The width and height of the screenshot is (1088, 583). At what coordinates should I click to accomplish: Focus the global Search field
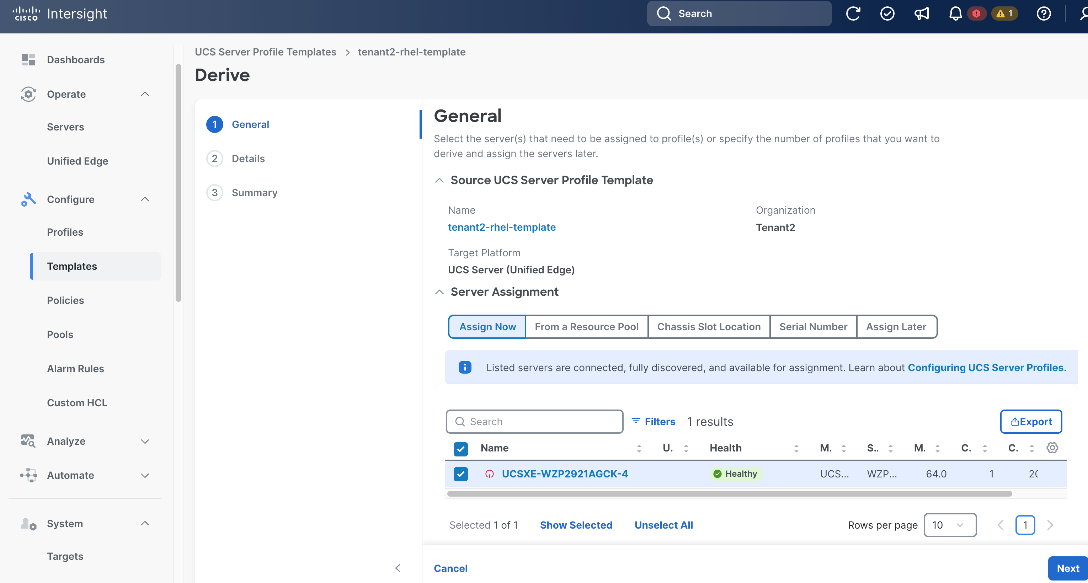(739, 14)
